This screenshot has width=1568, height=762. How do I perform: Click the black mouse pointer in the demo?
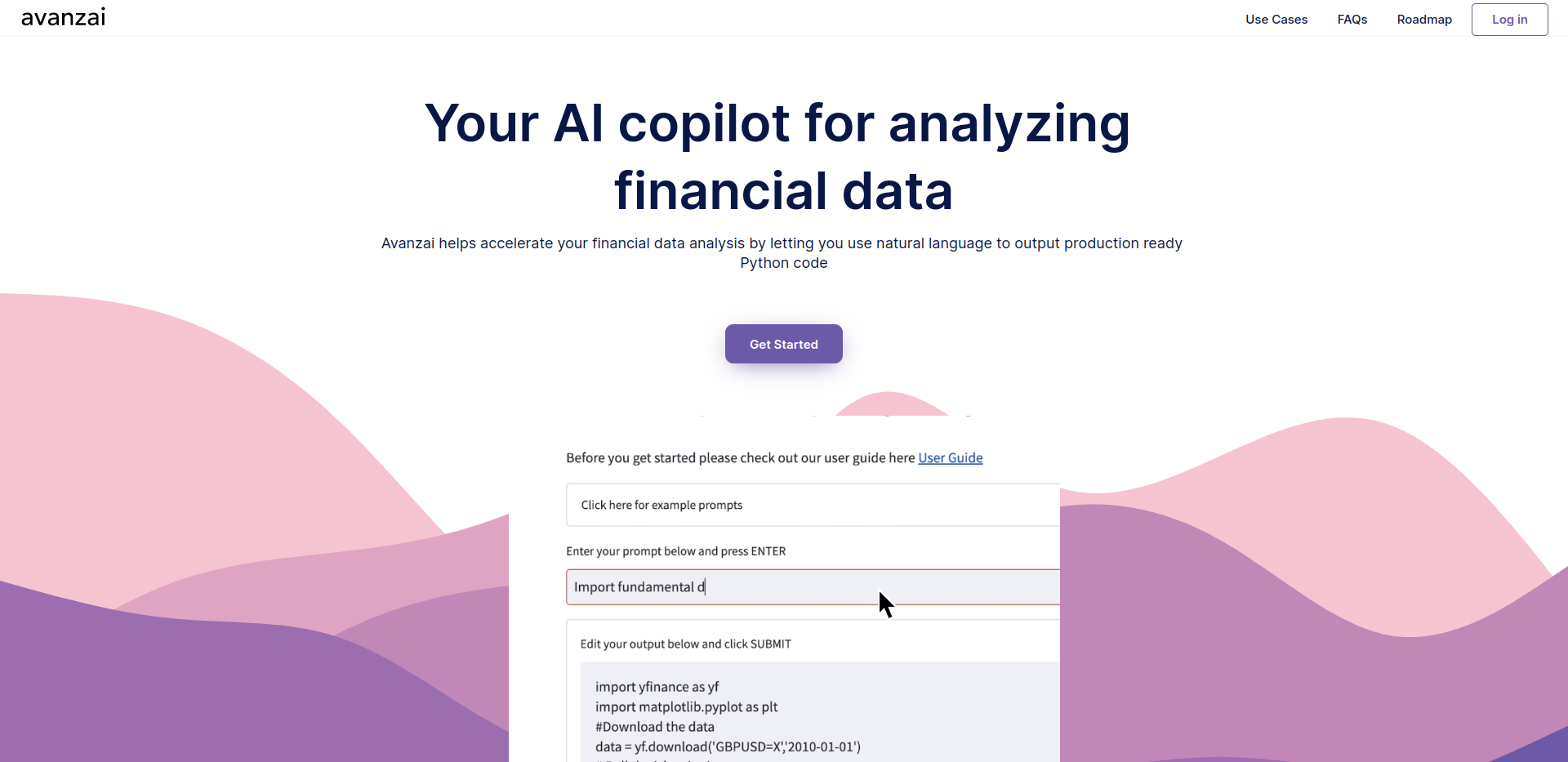coord(886,604)
